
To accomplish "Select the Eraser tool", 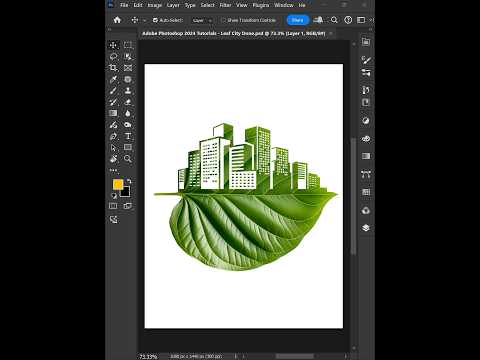I will tap(128, 102).
